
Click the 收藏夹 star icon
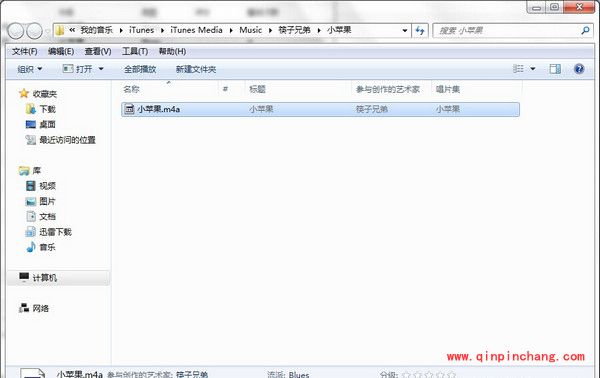(x=24, y=93)
